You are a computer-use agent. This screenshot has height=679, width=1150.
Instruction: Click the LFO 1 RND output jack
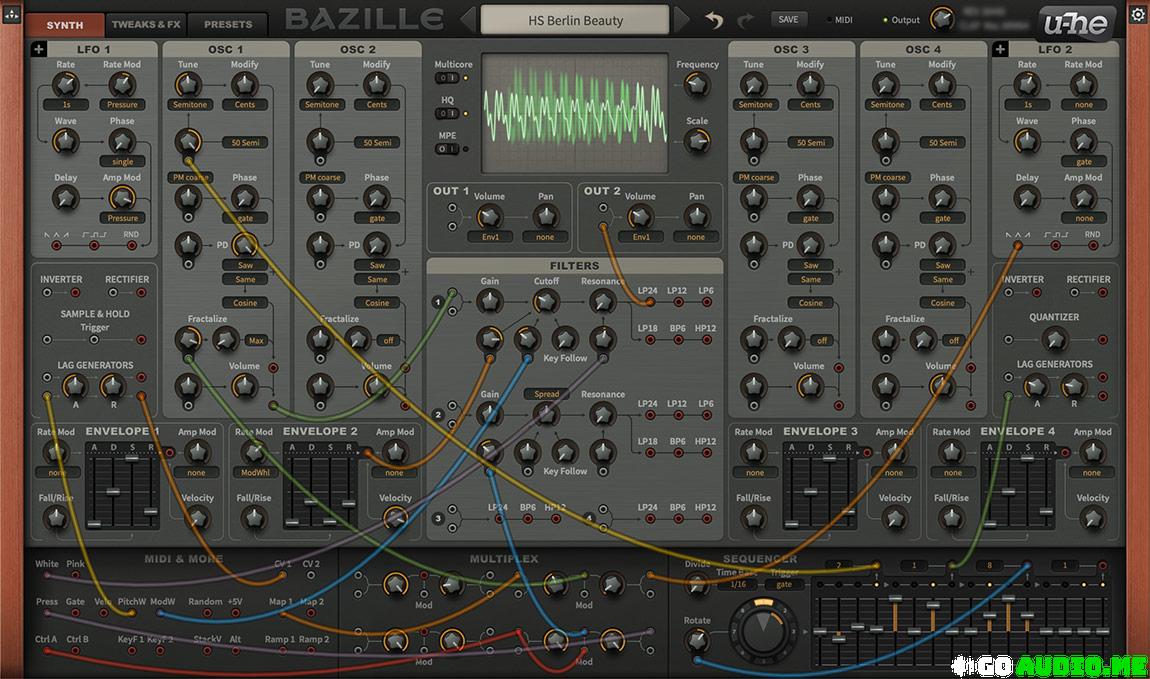[x=131, y=246]
